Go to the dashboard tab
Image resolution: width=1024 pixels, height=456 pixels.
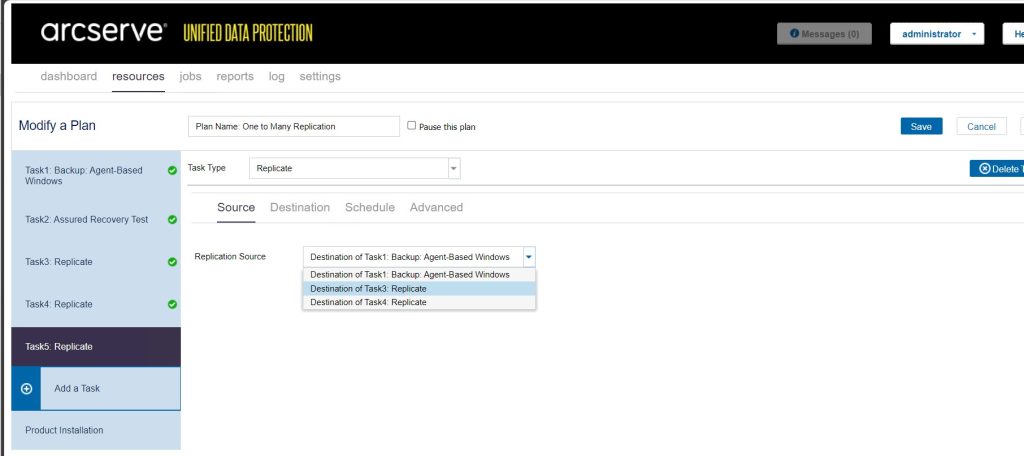tap(69, 76)
